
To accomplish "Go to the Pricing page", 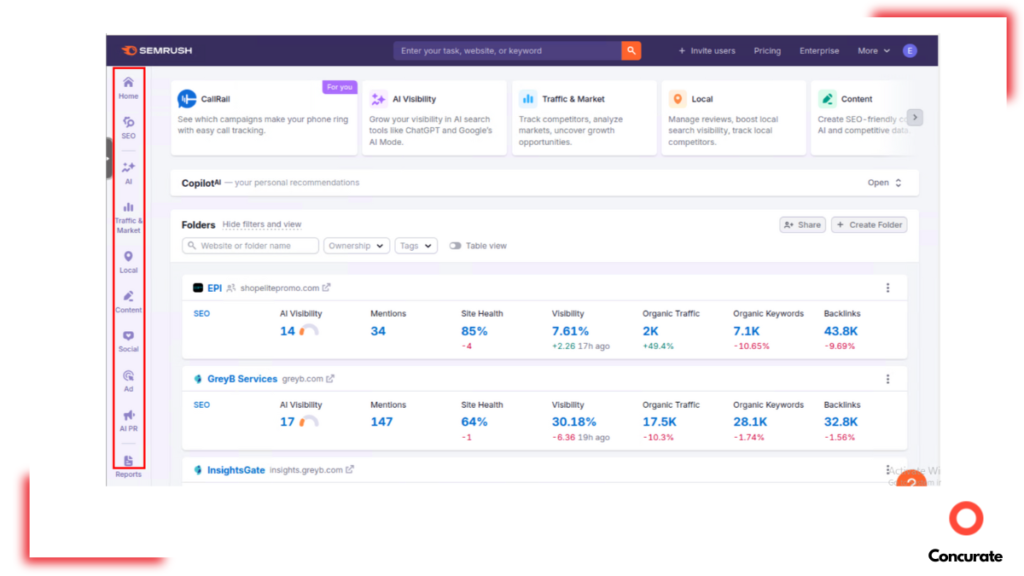I will (x=767, y=50).
